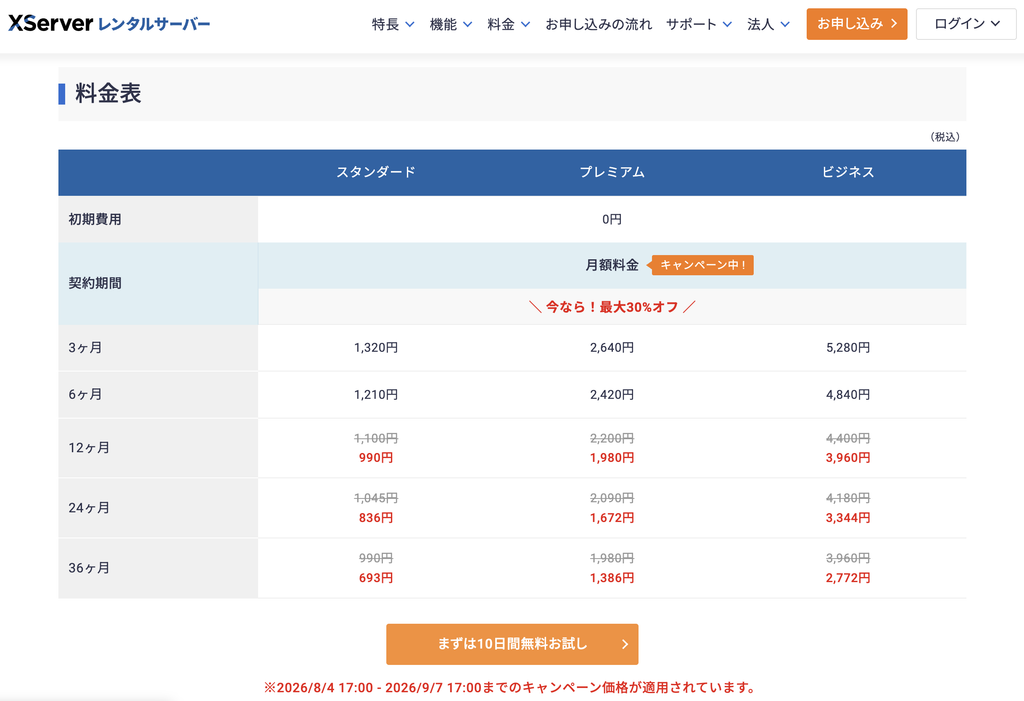Click the 契約期間 row label
The image size is (1024, 701).
[95, 284]
